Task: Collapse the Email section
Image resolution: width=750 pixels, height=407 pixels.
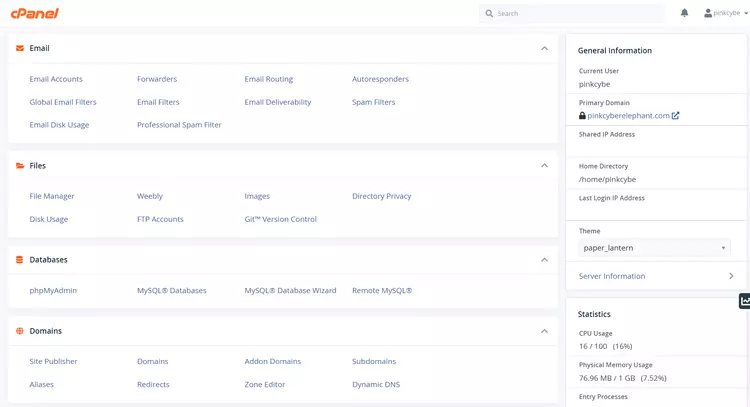Action: tap(544, 48)
